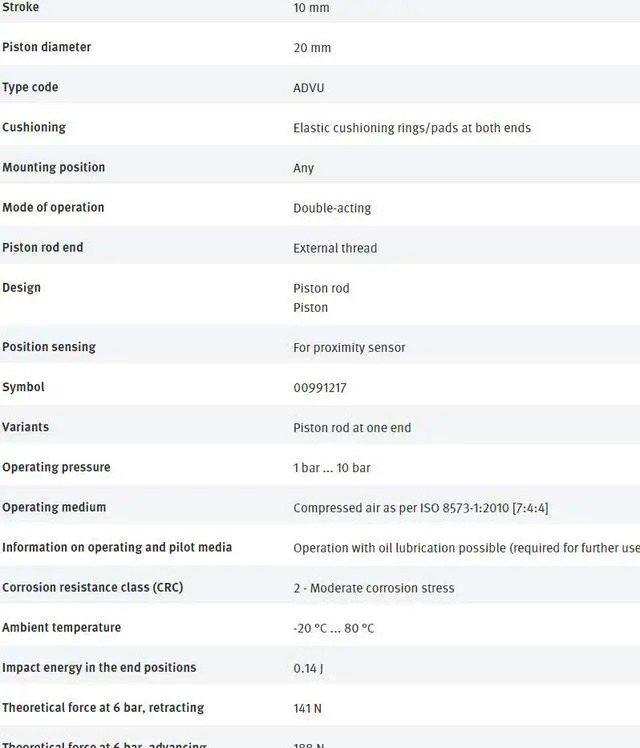
Task: Select the Piston diameter row label
Action: coord(46,47)
